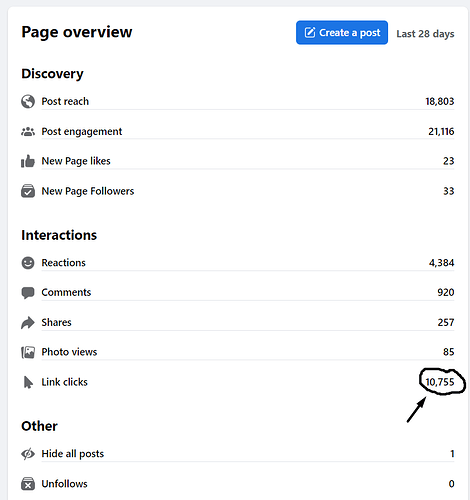Select the Hide all posts label
The width and height of the screenshot is (470, 500).
pyautogui.click(x=73, y=454)
